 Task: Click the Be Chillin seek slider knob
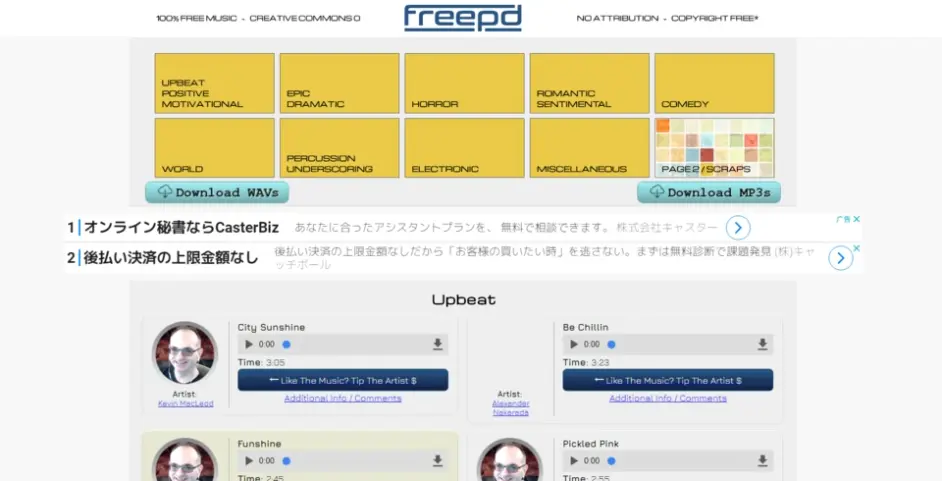pyautogui.click(x=611, y=345)
